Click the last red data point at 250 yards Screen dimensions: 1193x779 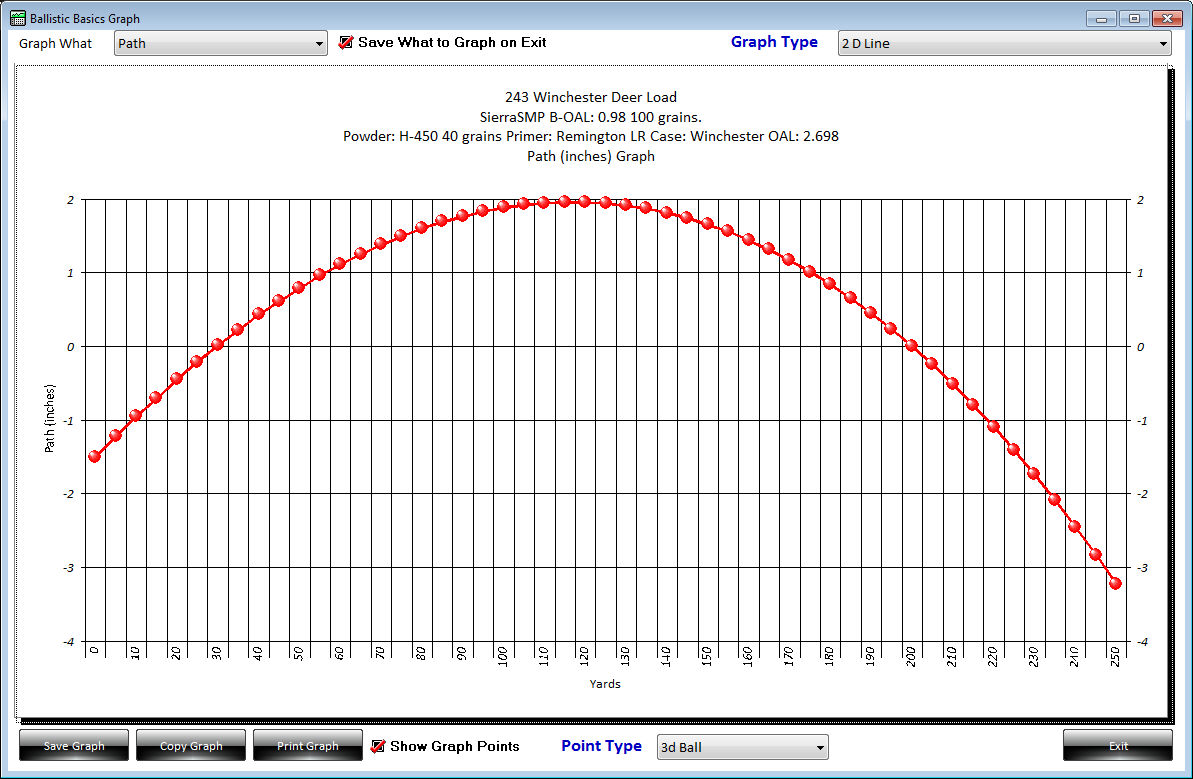click(1116, 583)
